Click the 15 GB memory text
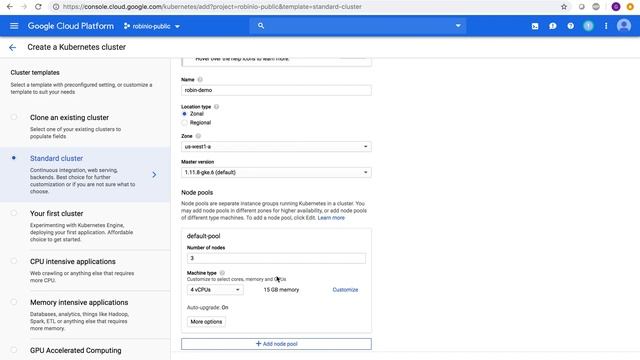 (x=281, y=290)
